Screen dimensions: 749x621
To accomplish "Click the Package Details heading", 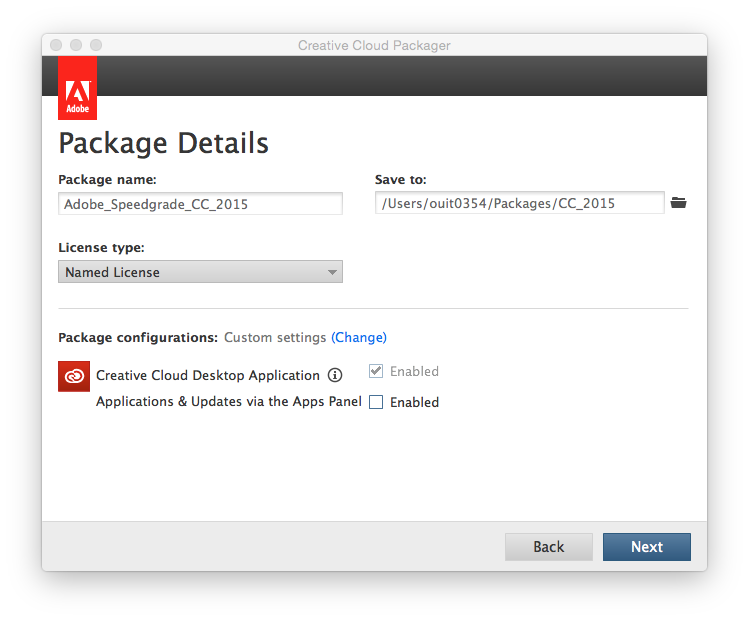I will click(163, 143).
